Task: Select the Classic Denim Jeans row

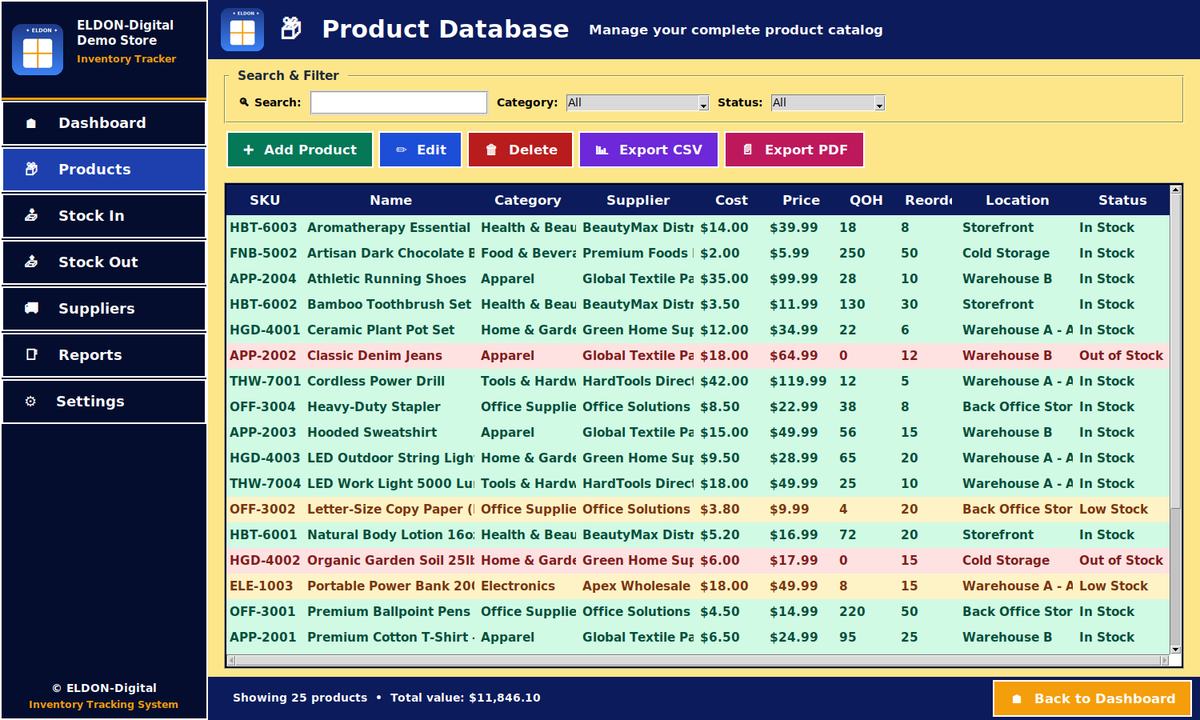Action: tap(698, 356)
